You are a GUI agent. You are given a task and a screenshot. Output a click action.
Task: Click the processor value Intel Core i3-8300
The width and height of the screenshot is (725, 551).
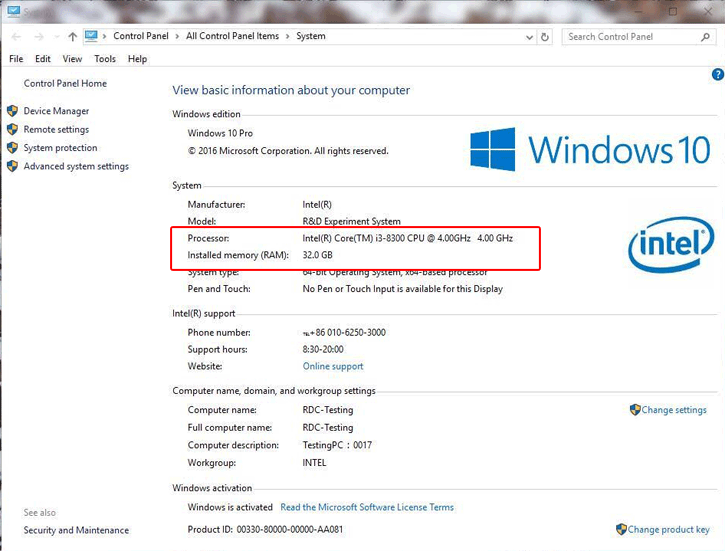(407, 238)
